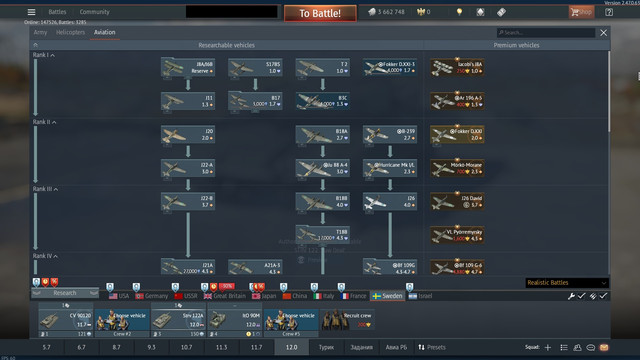The image size is (640, 360).
Task: Select the J20 fighter card
Action: click(x=188, y=134)
